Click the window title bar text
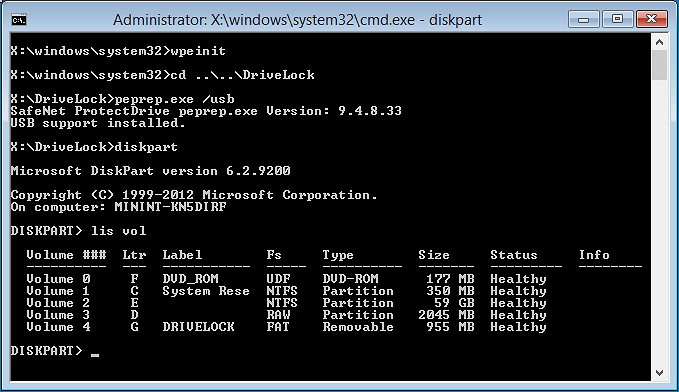The image size is (679, 392). tap(297, 20)
